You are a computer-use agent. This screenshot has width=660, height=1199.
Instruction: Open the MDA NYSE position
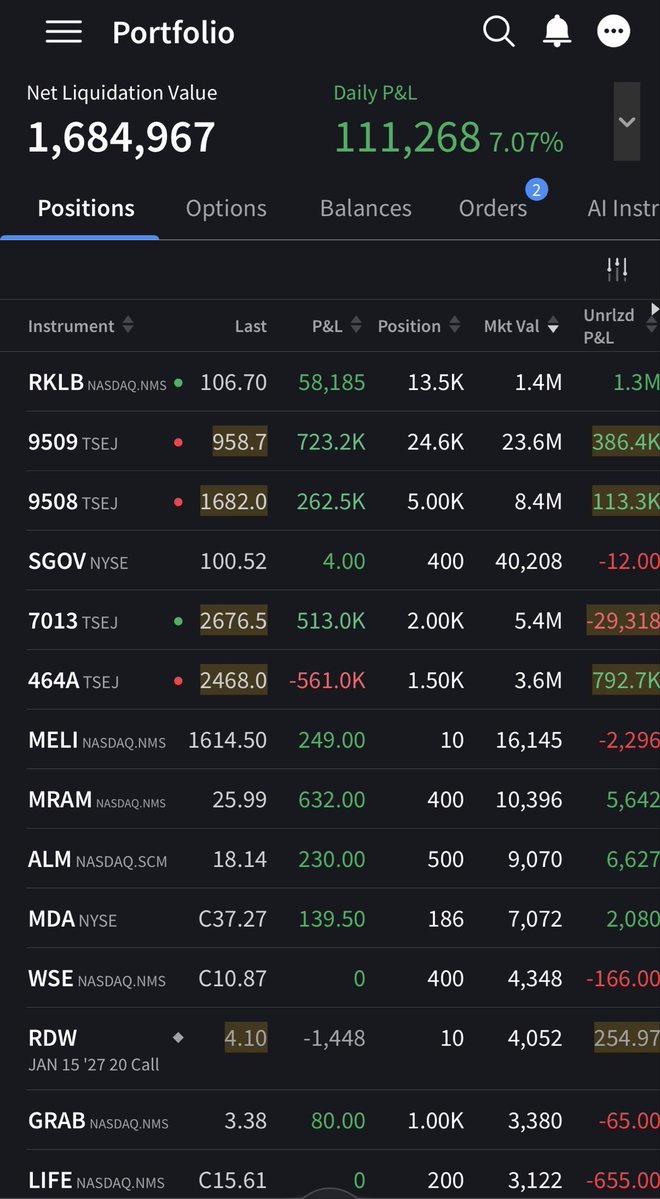click(330, 919)
